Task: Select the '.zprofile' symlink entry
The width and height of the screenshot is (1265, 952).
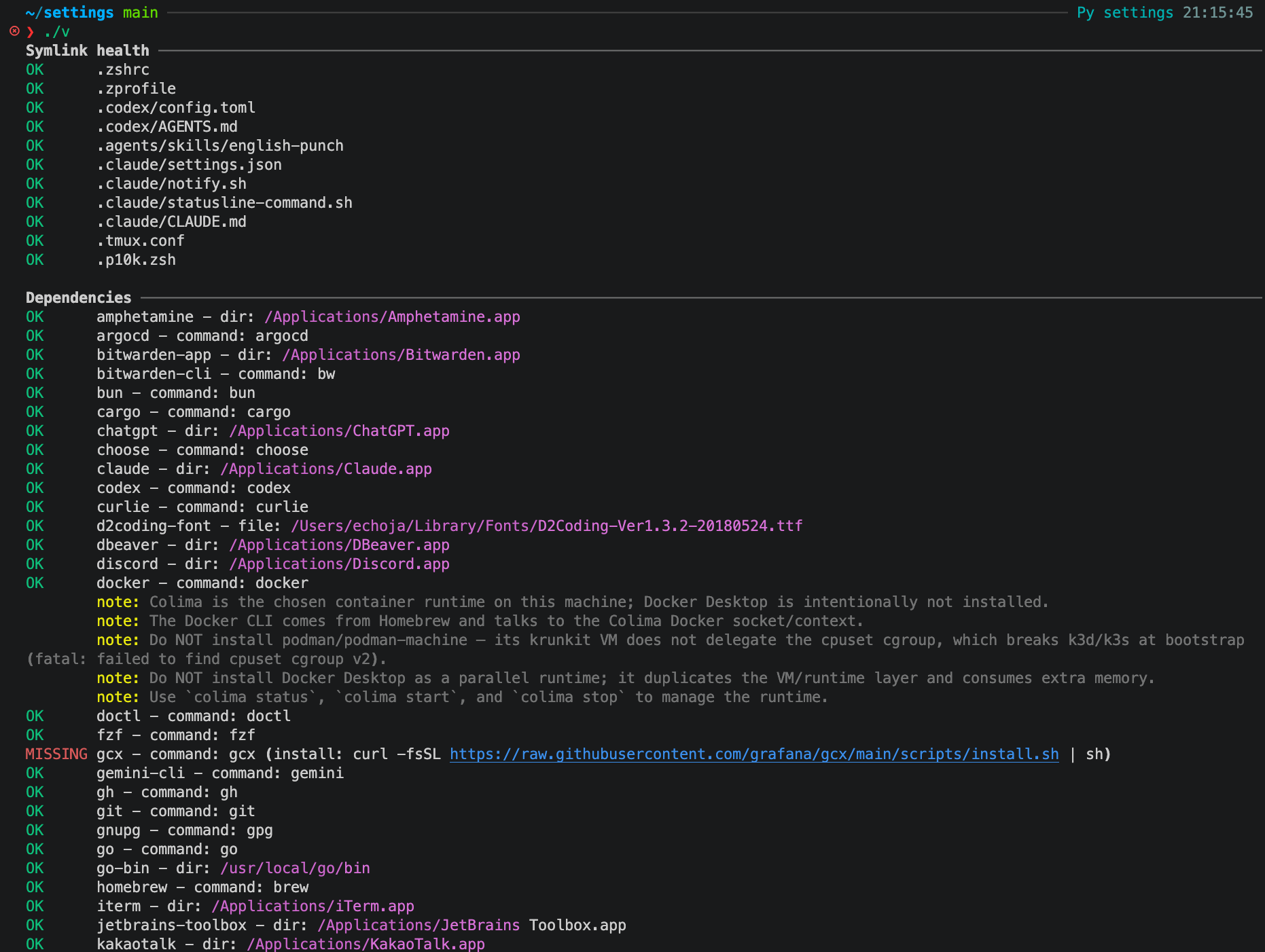Action: coord(136,89)
